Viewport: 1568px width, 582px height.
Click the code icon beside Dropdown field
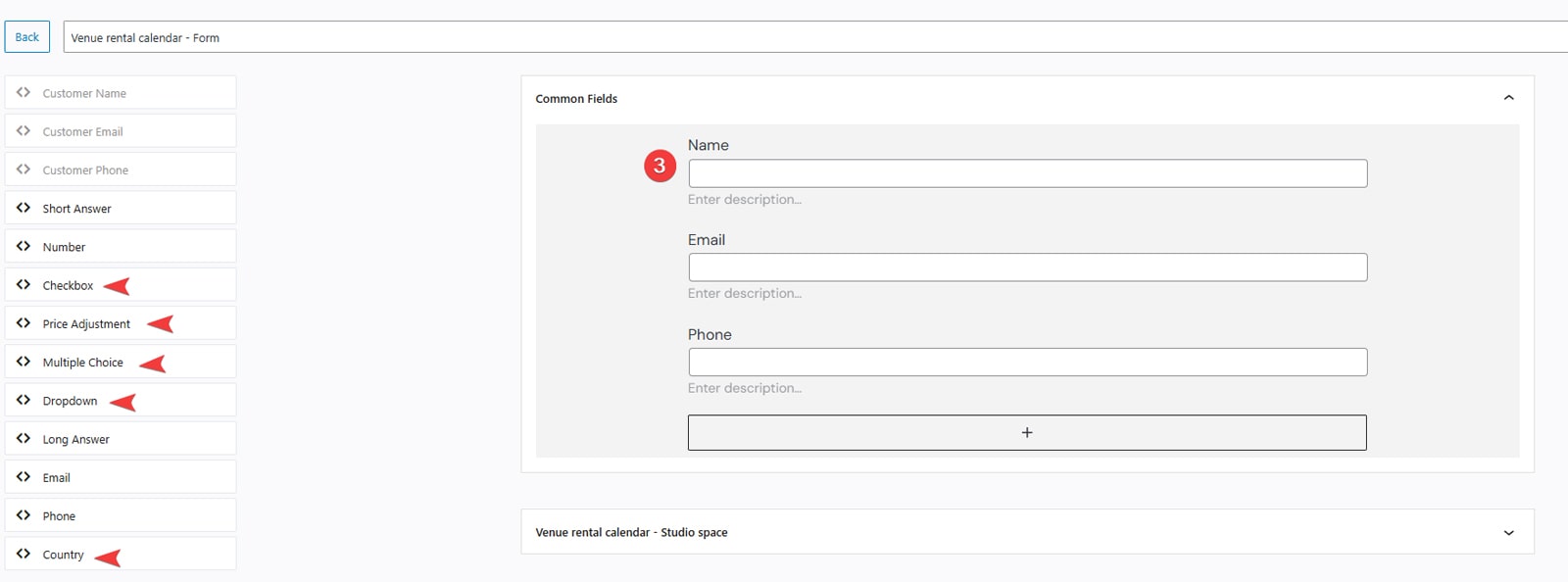(24, 400)
